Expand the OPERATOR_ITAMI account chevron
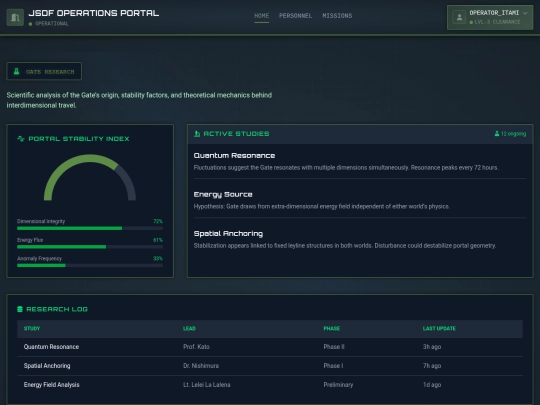 (525, 13)
